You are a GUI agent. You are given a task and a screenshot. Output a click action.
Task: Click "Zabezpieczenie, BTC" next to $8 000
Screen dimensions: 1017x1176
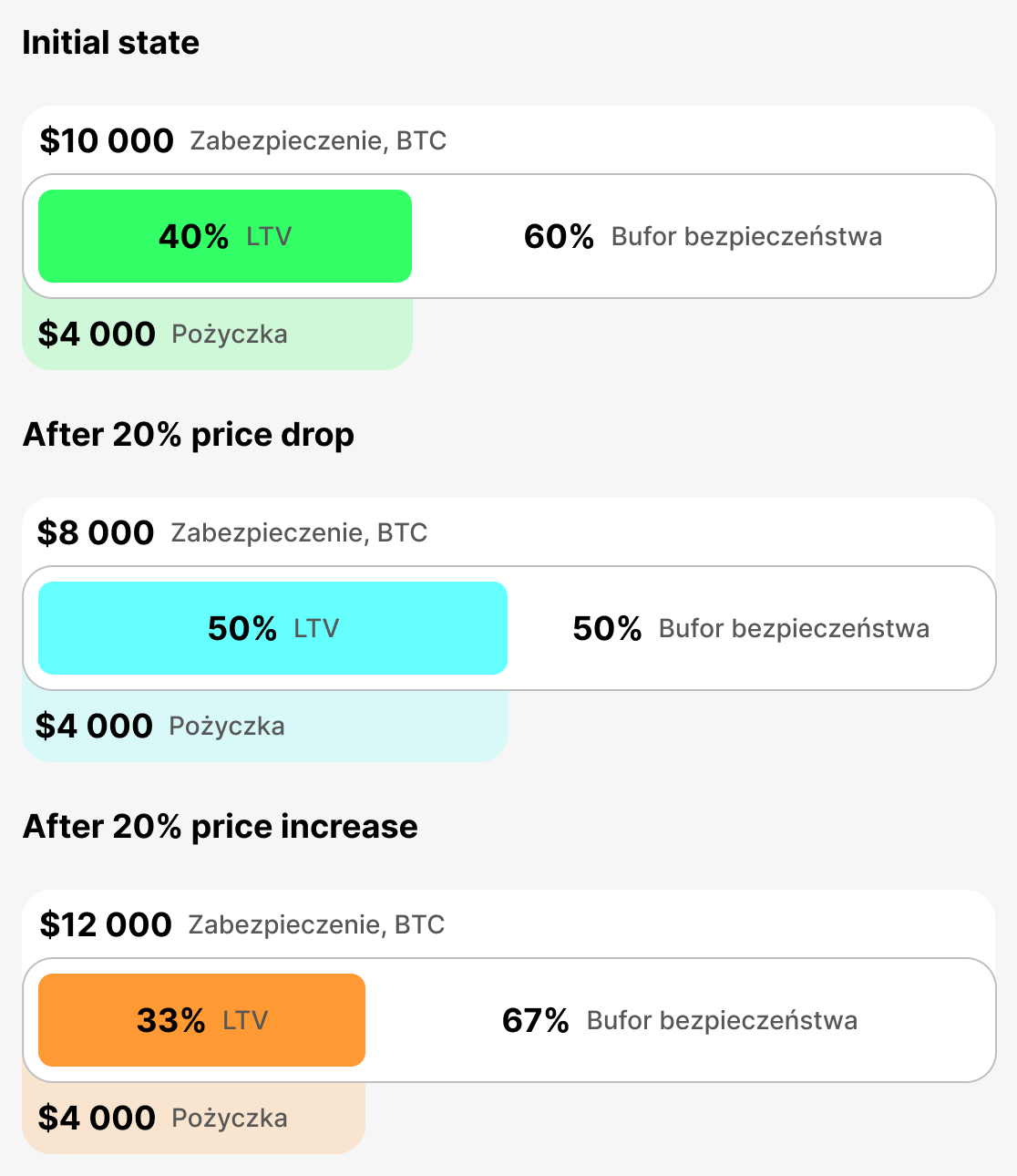299,533
